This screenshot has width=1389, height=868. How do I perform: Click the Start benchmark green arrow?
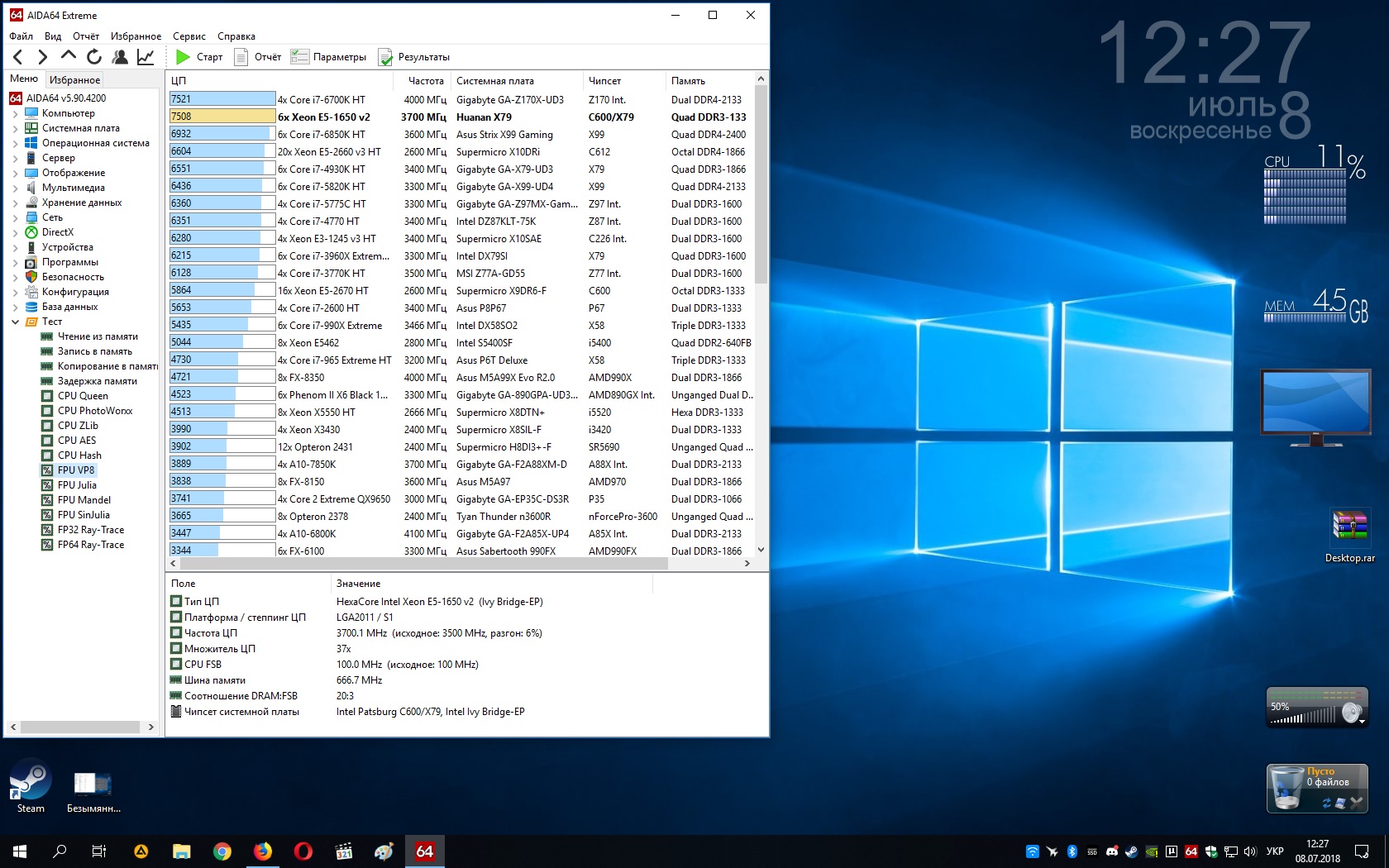(183, 57)
